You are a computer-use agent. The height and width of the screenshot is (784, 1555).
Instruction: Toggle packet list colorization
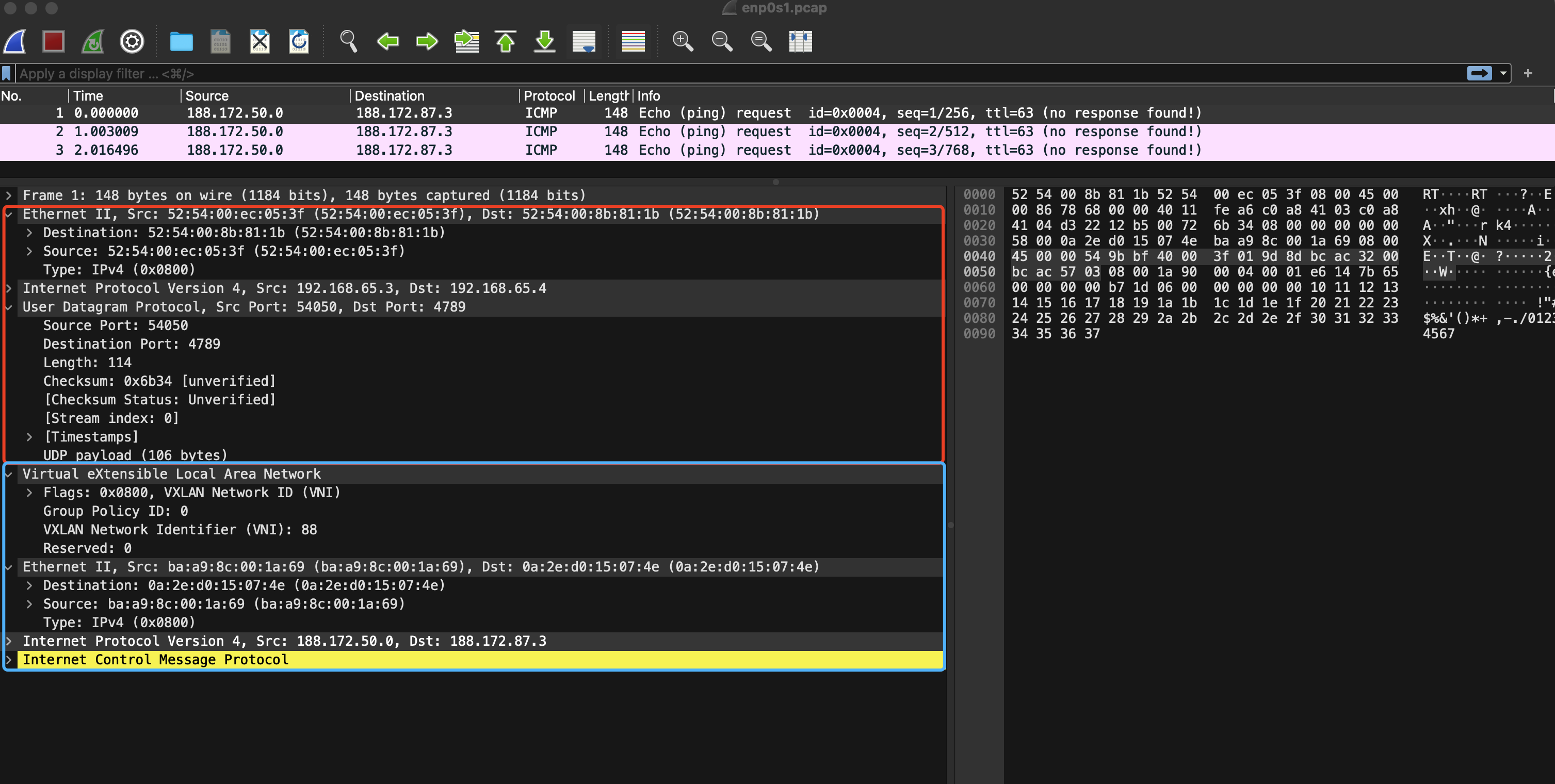[x=633, y=41]
